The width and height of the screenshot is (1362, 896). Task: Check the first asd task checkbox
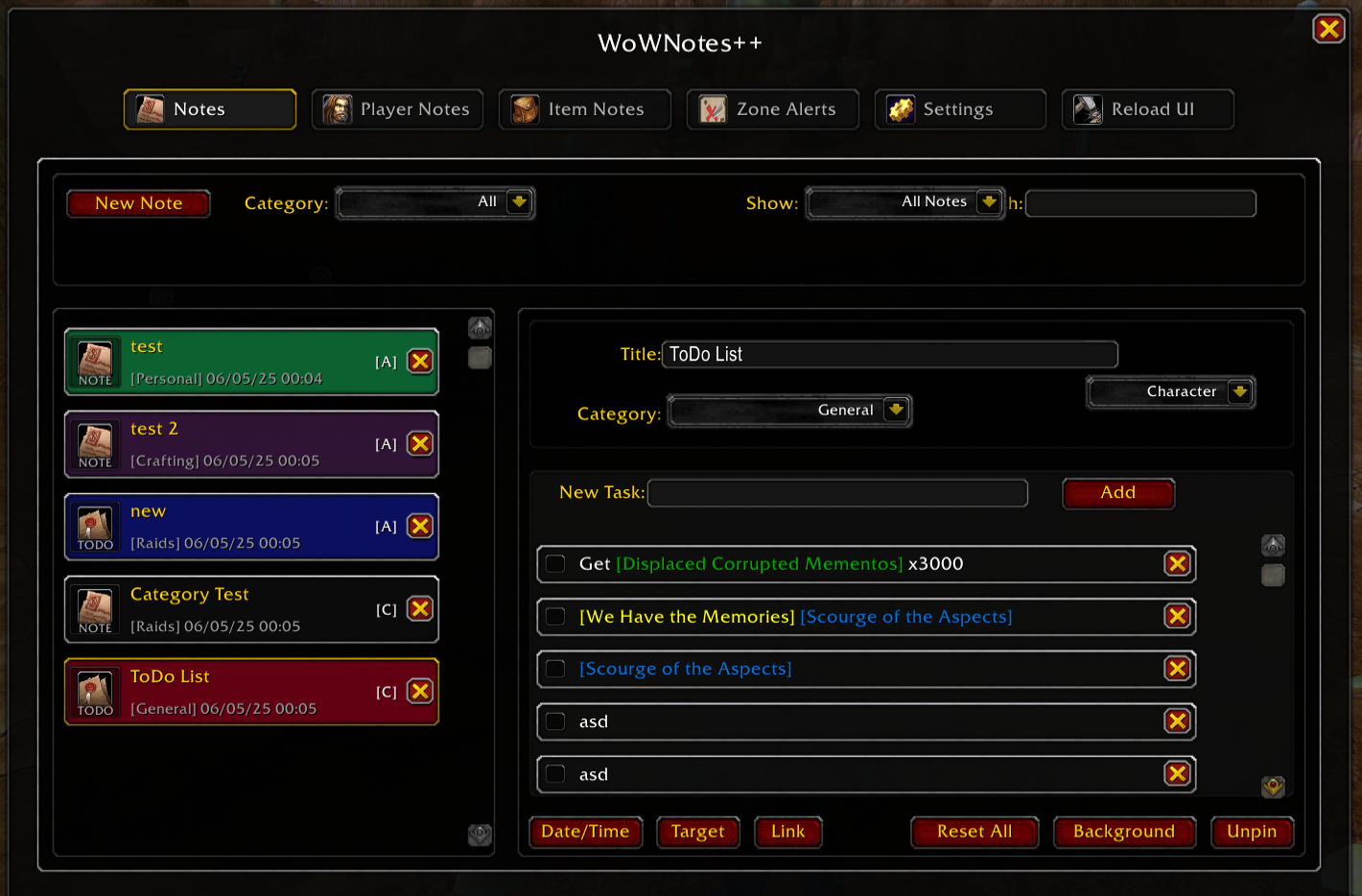point(555,721)
